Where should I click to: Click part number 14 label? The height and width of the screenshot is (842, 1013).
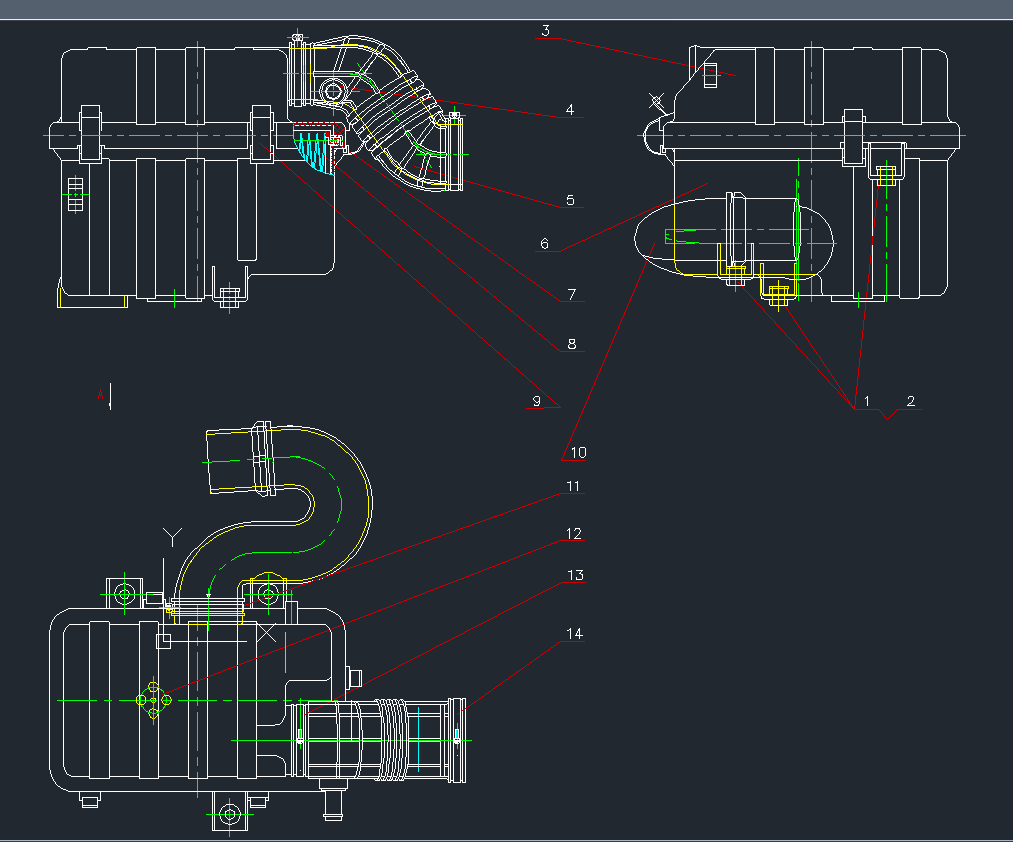click(x=573, y=634)
